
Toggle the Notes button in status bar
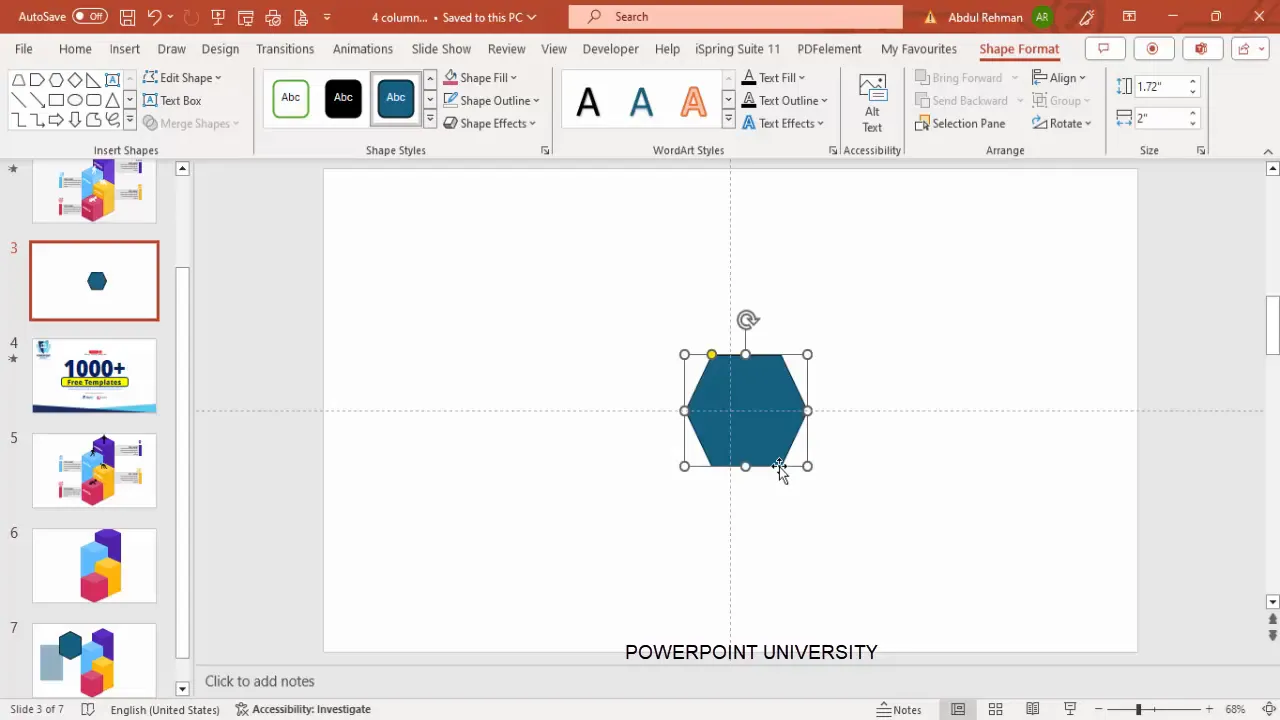click(899, 709)
